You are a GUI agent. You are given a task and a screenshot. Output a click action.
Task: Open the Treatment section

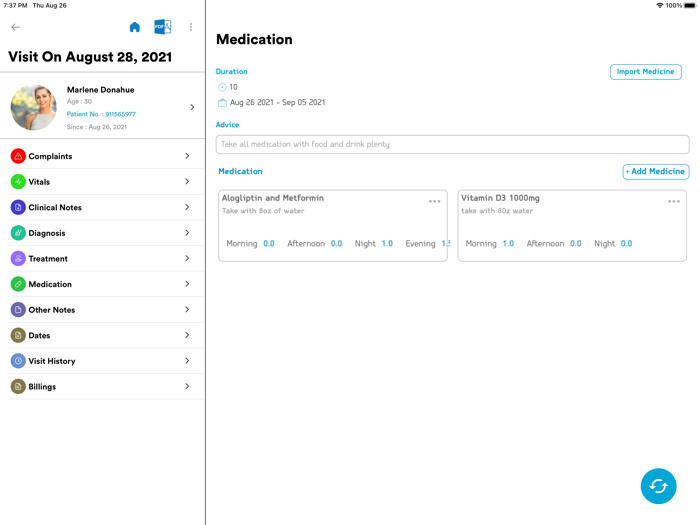coord(106,258)
